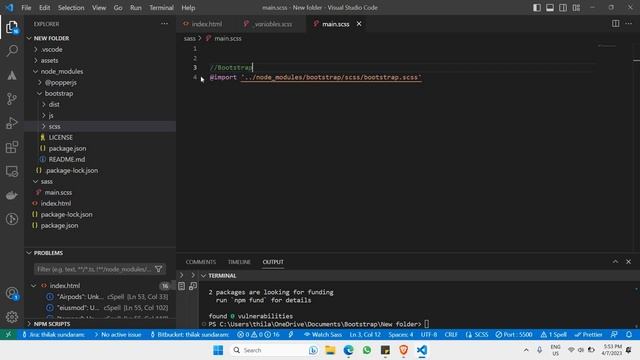This screenshot has width=640, height=360.
Task: Close the bottom panel
Action: point(629,262)
